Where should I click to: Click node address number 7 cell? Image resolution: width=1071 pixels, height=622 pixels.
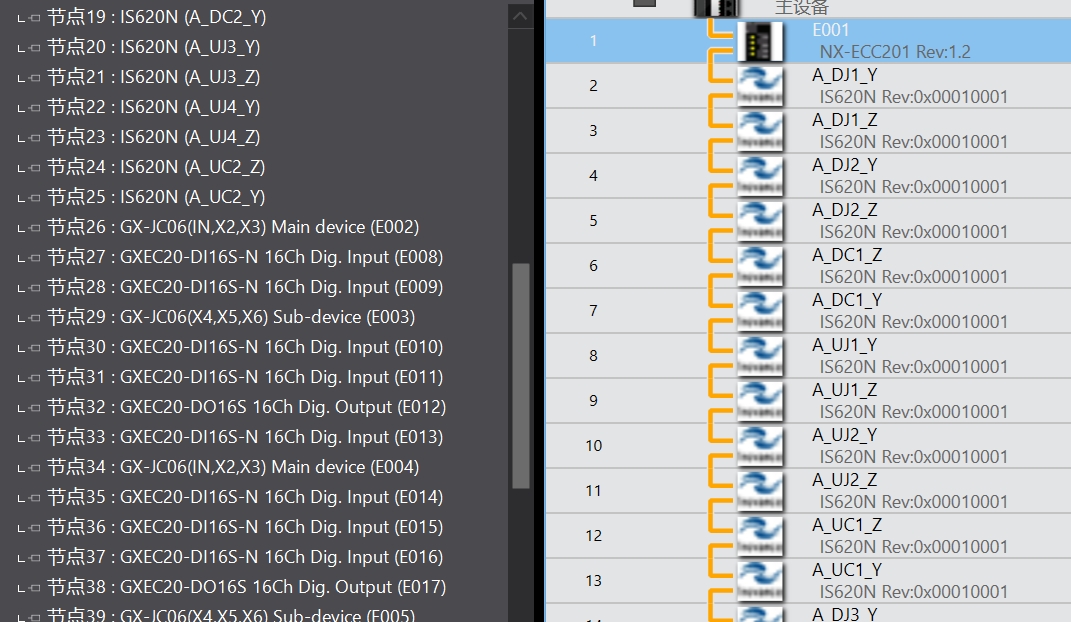[x=594, y=311]
